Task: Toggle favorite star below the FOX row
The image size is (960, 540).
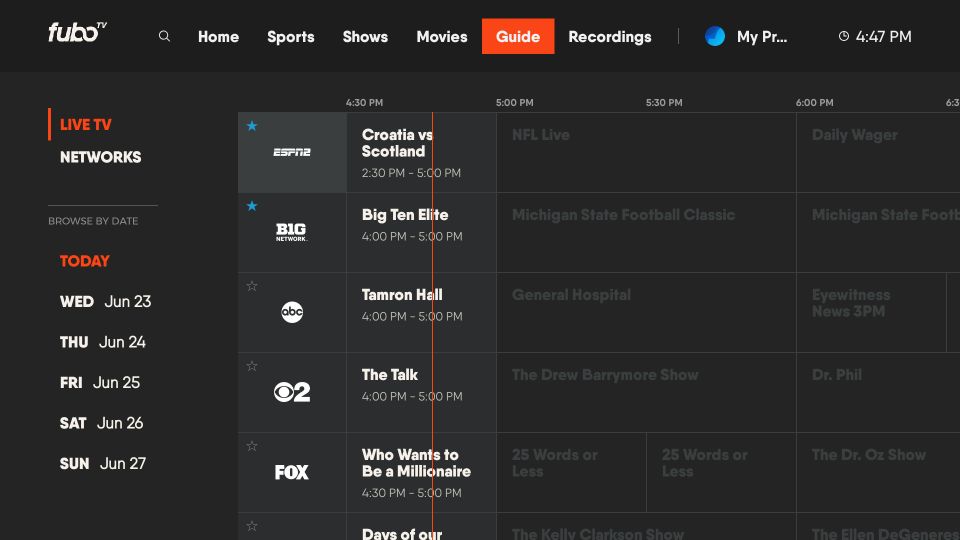Action: point(252,526)
